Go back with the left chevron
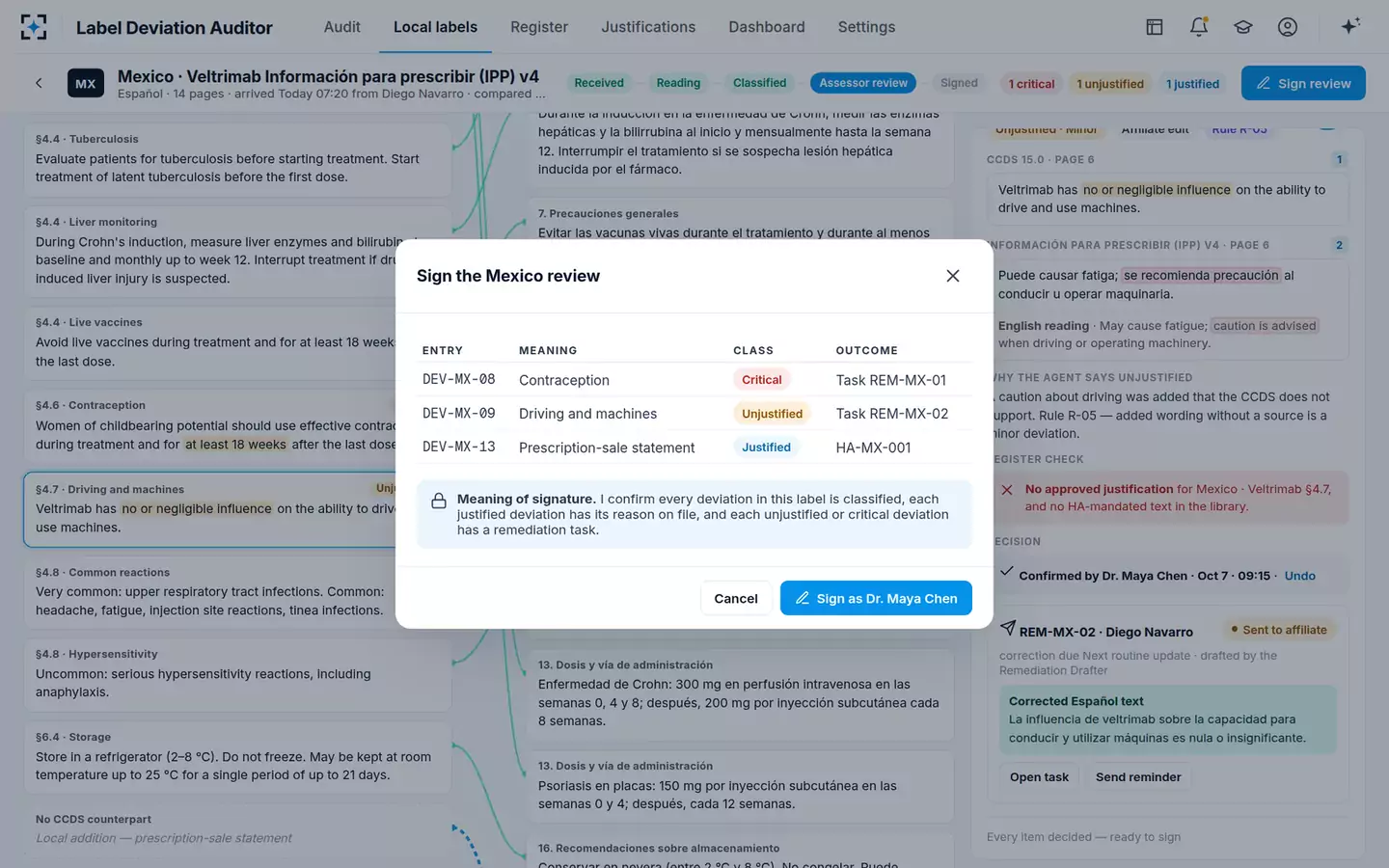This screenshot has height=868, width=1389. coord(40,83)
